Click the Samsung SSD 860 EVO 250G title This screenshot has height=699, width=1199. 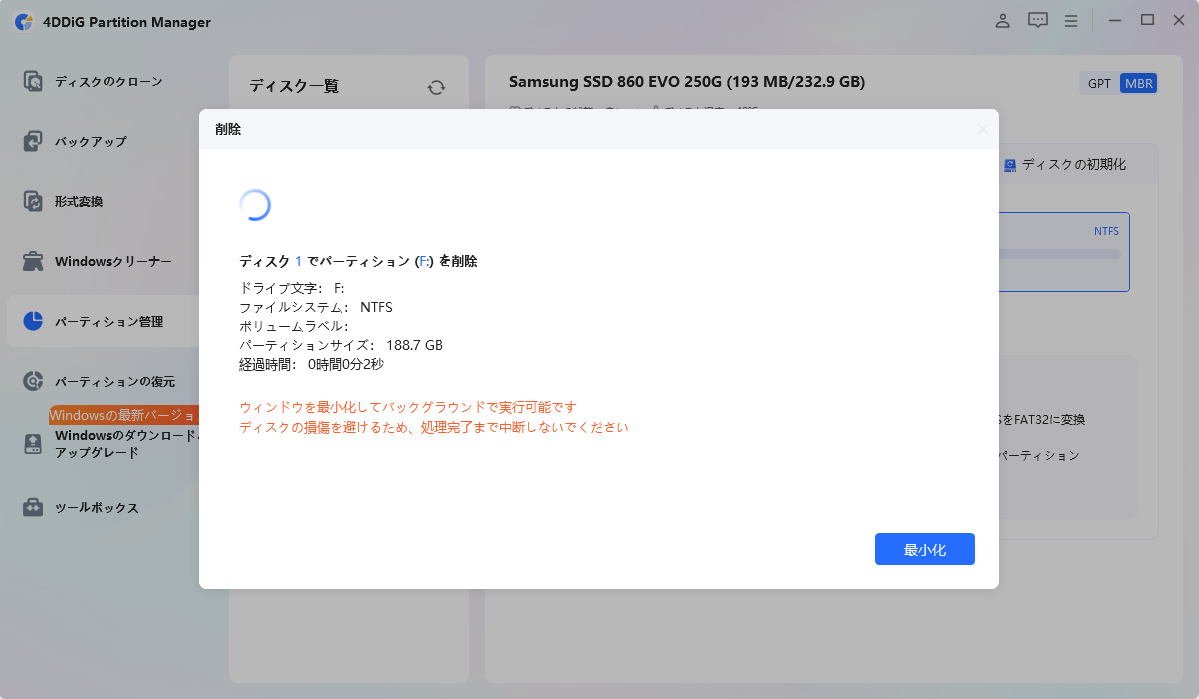pyautogui.click(x=687, y=82)
